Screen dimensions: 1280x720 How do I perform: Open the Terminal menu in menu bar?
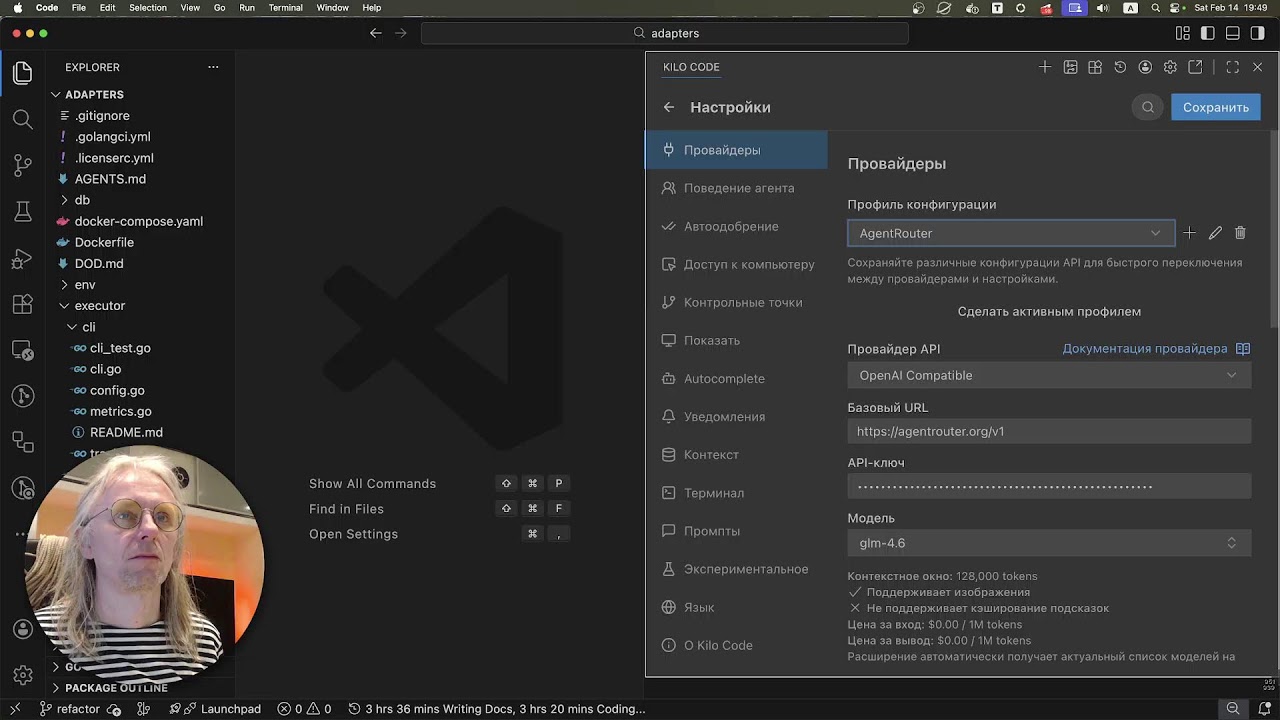(285, 8)
